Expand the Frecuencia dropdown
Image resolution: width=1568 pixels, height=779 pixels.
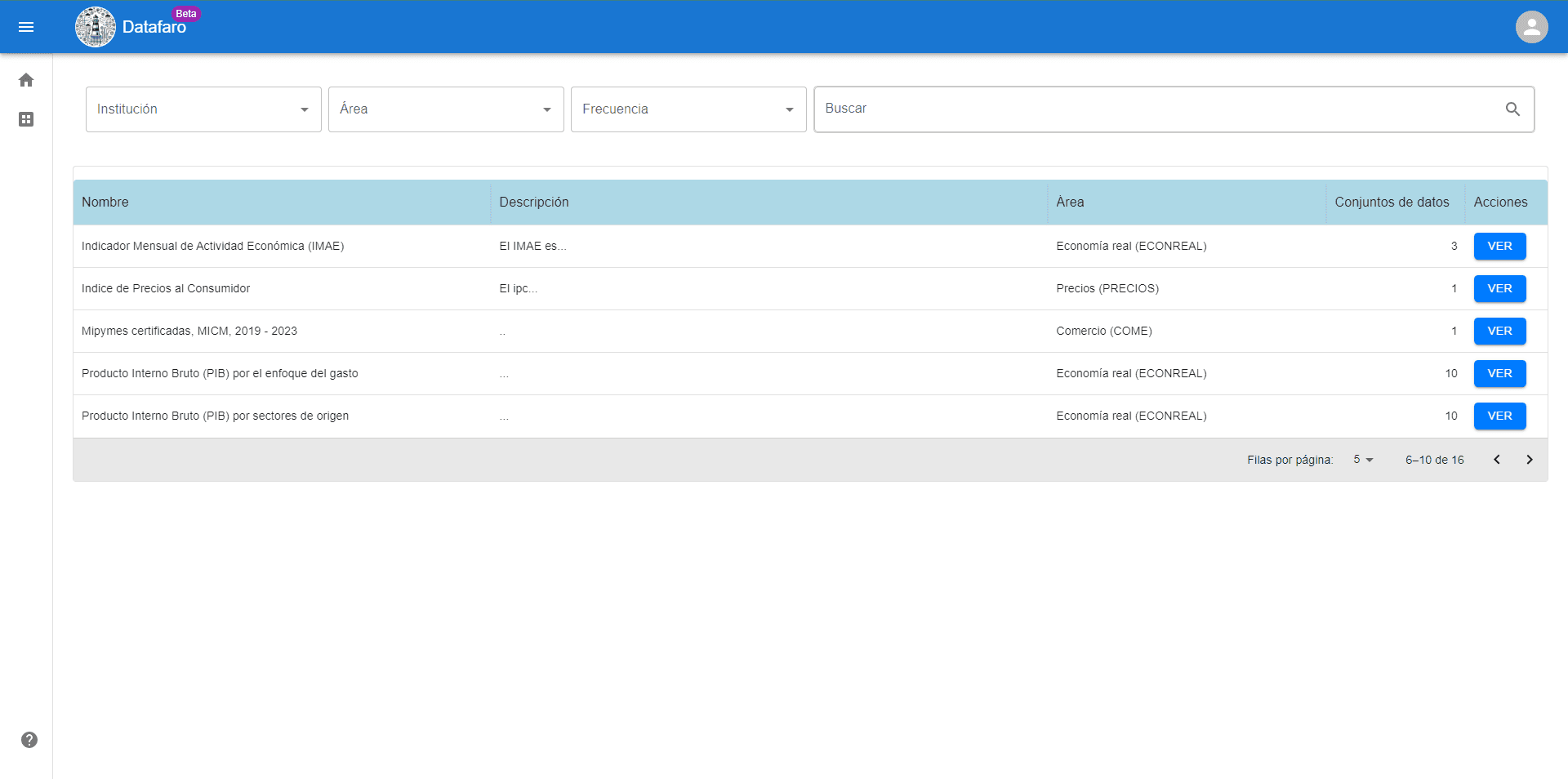pyautogui.click(x=688, y=109)
